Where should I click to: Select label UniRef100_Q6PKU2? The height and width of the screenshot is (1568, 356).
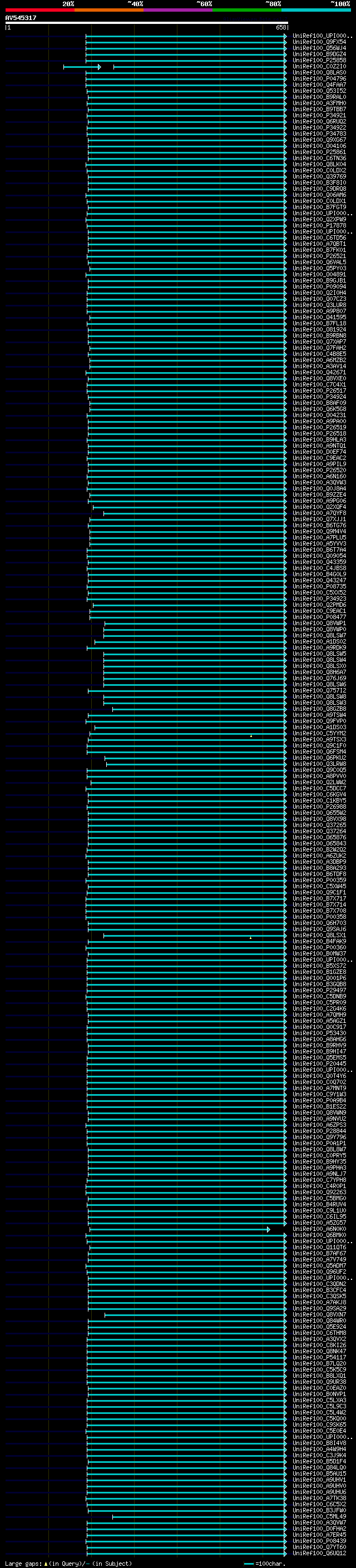pos(319,758)
